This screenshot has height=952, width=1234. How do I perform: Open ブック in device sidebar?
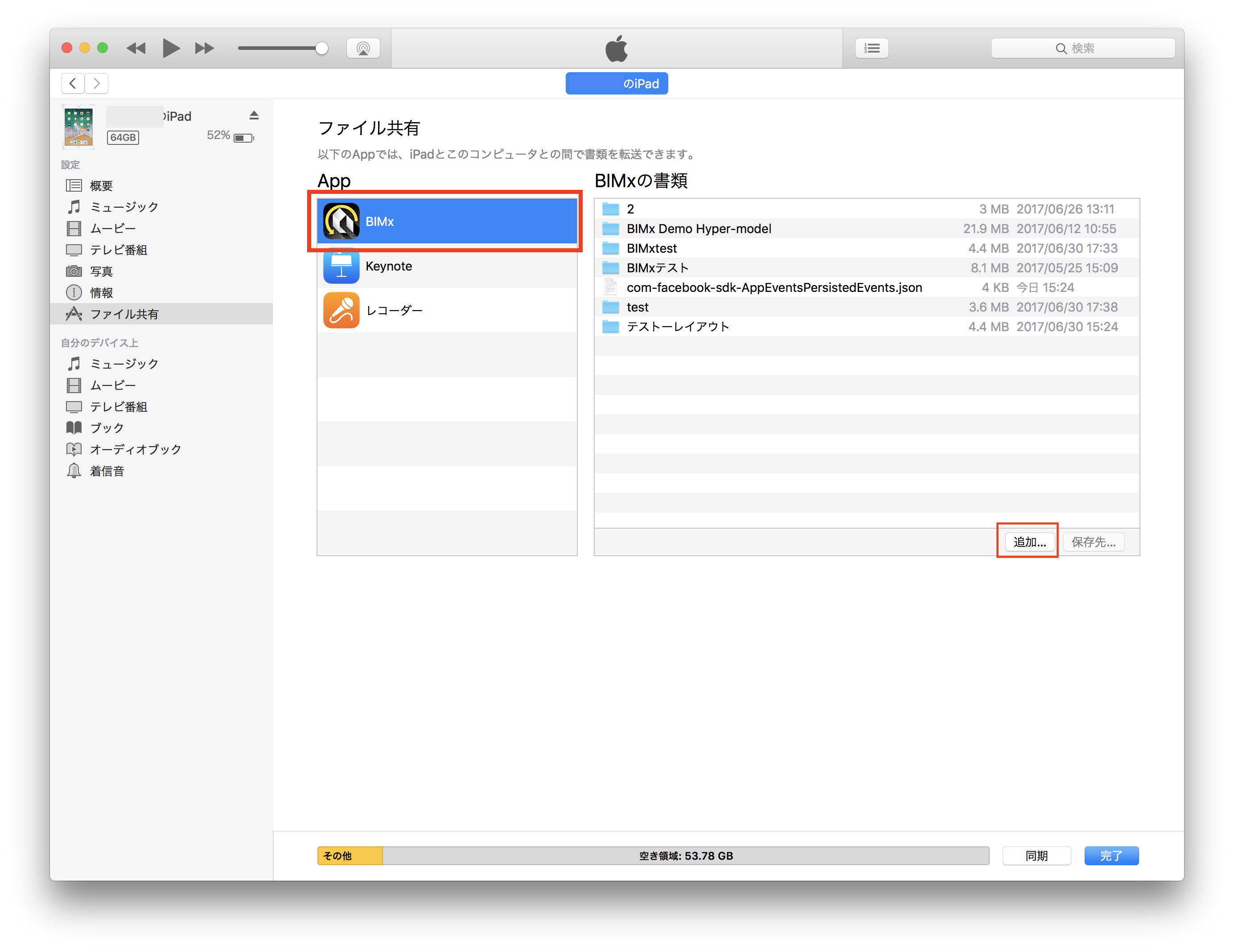161,428
